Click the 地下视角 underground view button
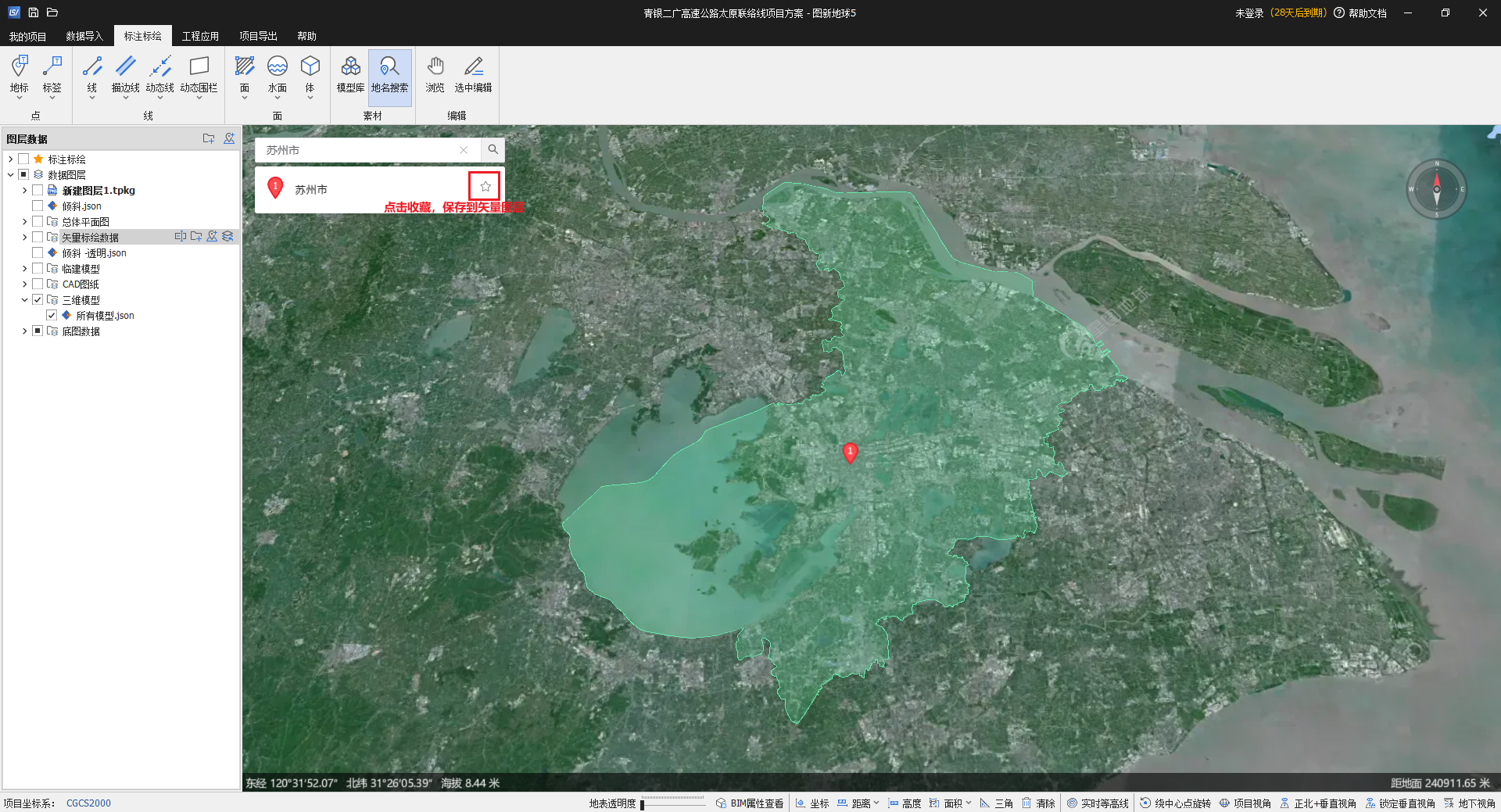 (x=1469, y=803)
